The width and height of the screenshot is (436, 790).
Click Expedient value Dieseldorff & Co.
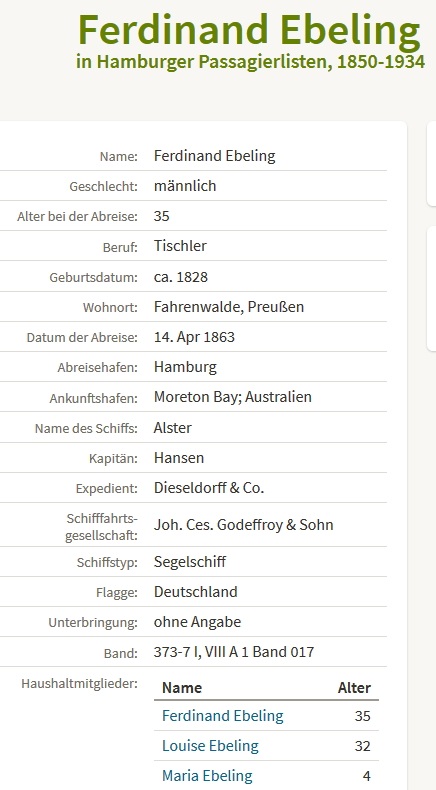pyautogui.click(x=209, y=488)
